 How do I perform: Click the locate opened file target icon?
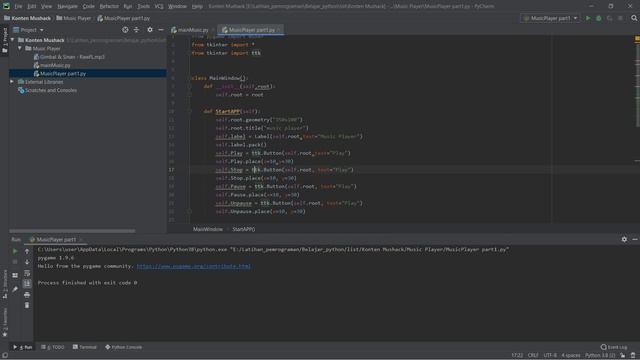coord(125,30)
